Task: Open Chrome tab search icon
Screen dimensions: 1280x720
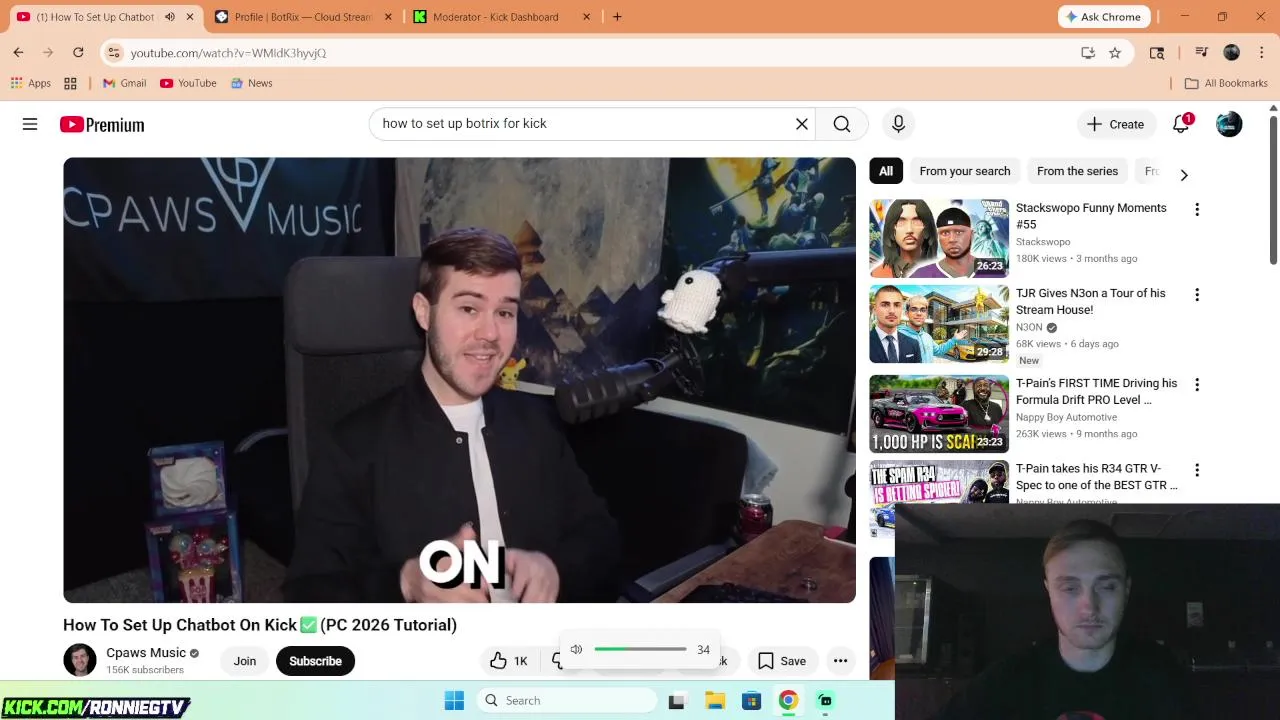Action: (1157, 53)
